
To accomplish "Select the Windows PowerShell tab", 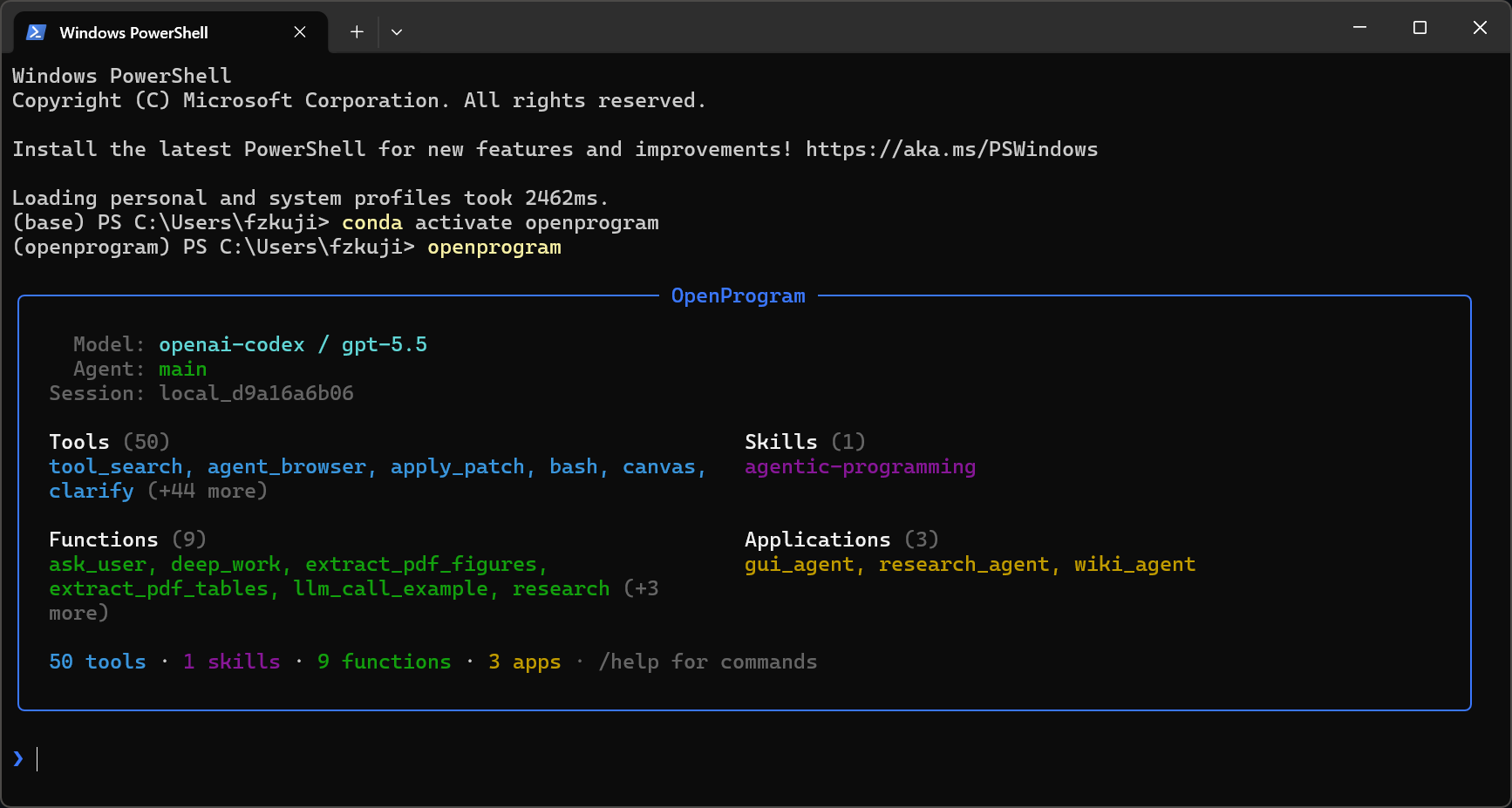I will pos(171,32).
